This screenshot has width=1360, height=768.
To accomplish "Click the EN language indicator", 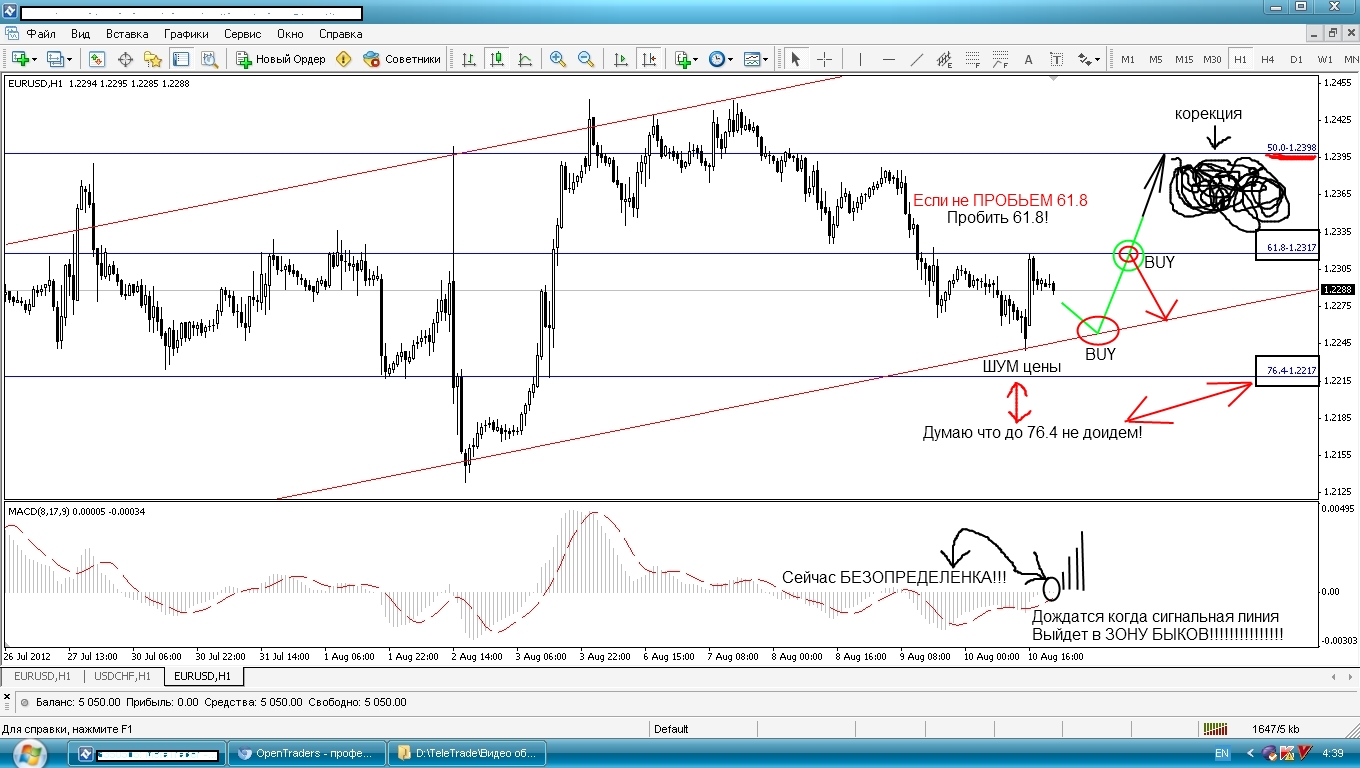I will point(1221,753).
